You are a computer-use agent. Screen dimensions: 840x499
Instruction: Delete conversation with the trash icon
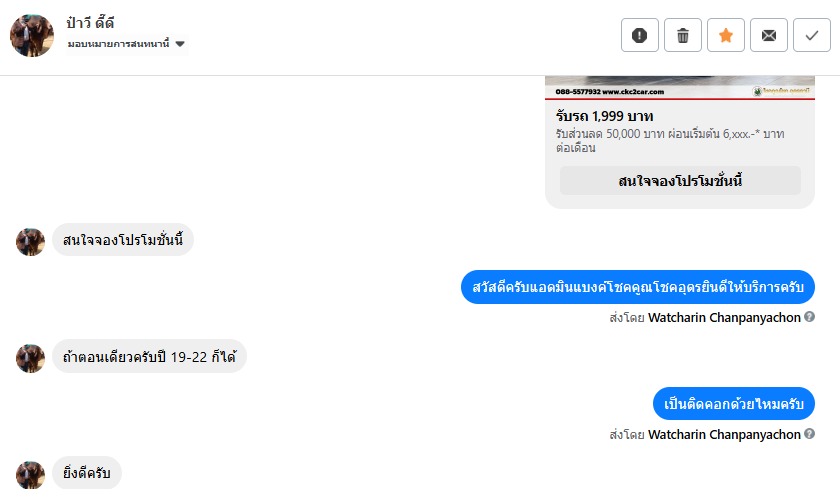tap(683, 35)
